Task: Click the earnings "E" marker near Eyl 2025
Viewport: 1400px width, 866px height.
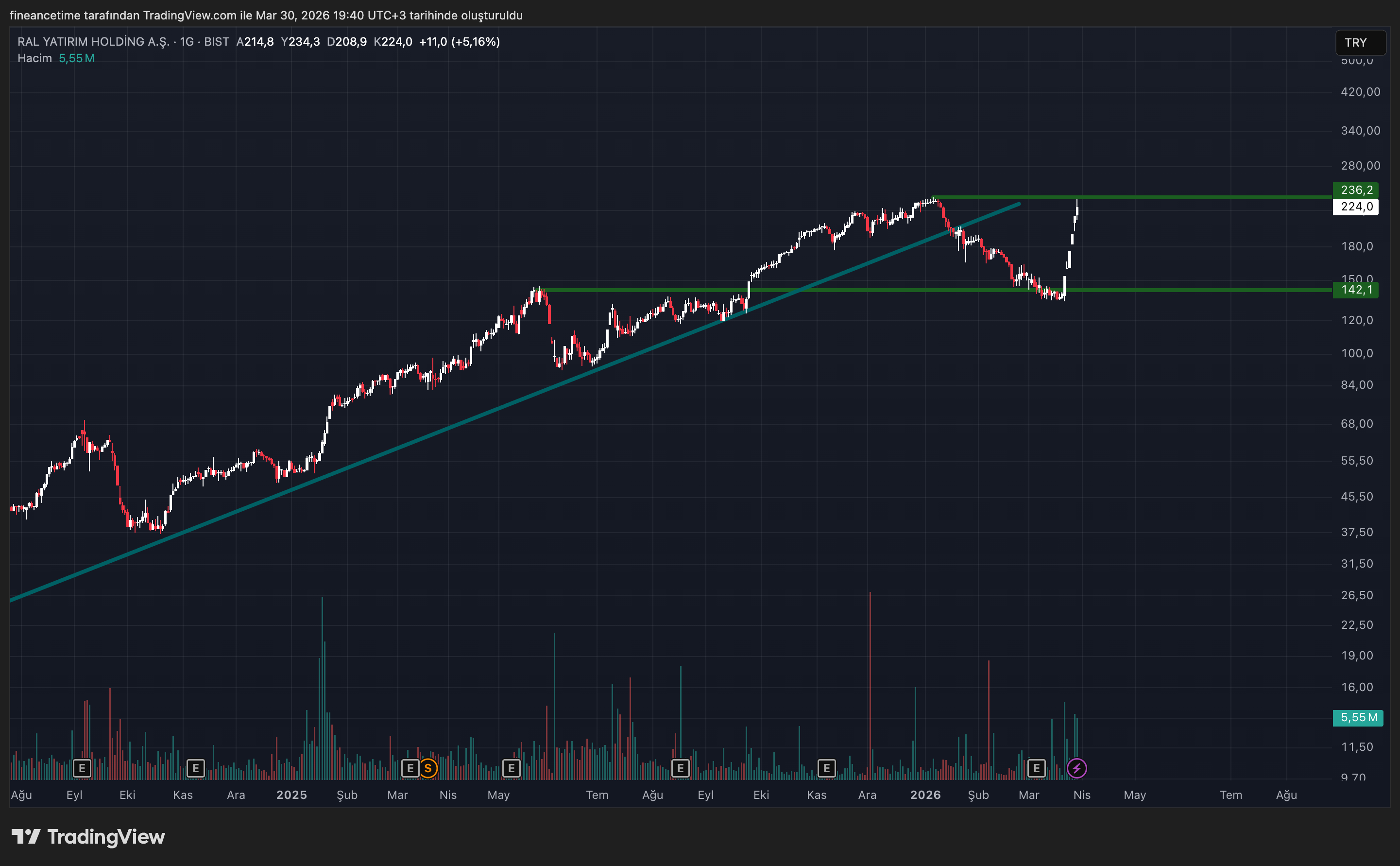Action: pos(681,768)
